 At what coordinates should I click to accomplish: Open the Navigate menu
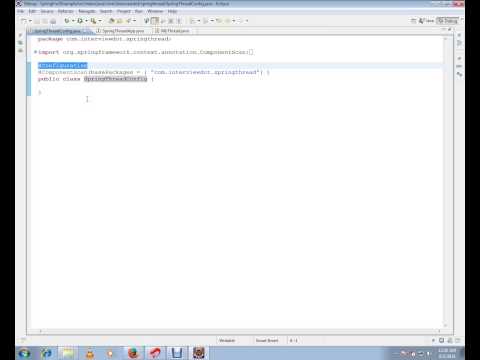(87, 11)
